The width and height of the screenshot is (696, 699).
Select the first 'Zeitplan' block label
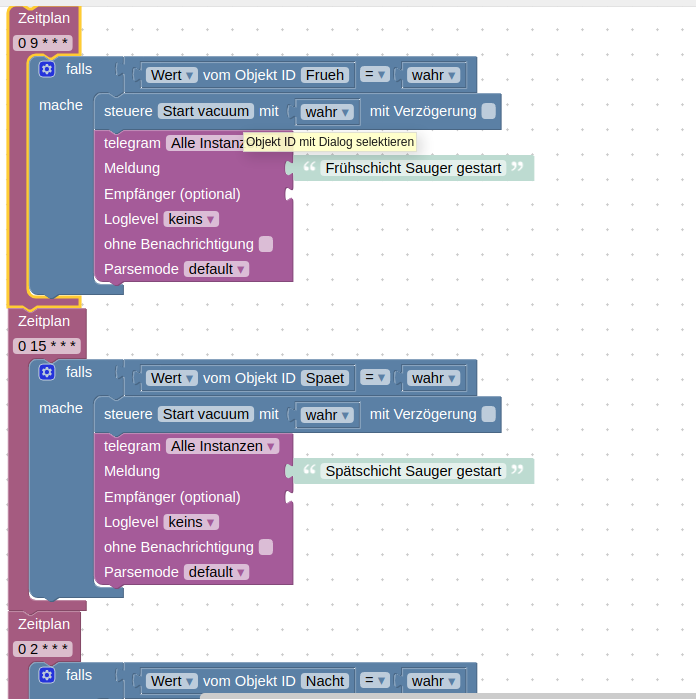(44, 18)
